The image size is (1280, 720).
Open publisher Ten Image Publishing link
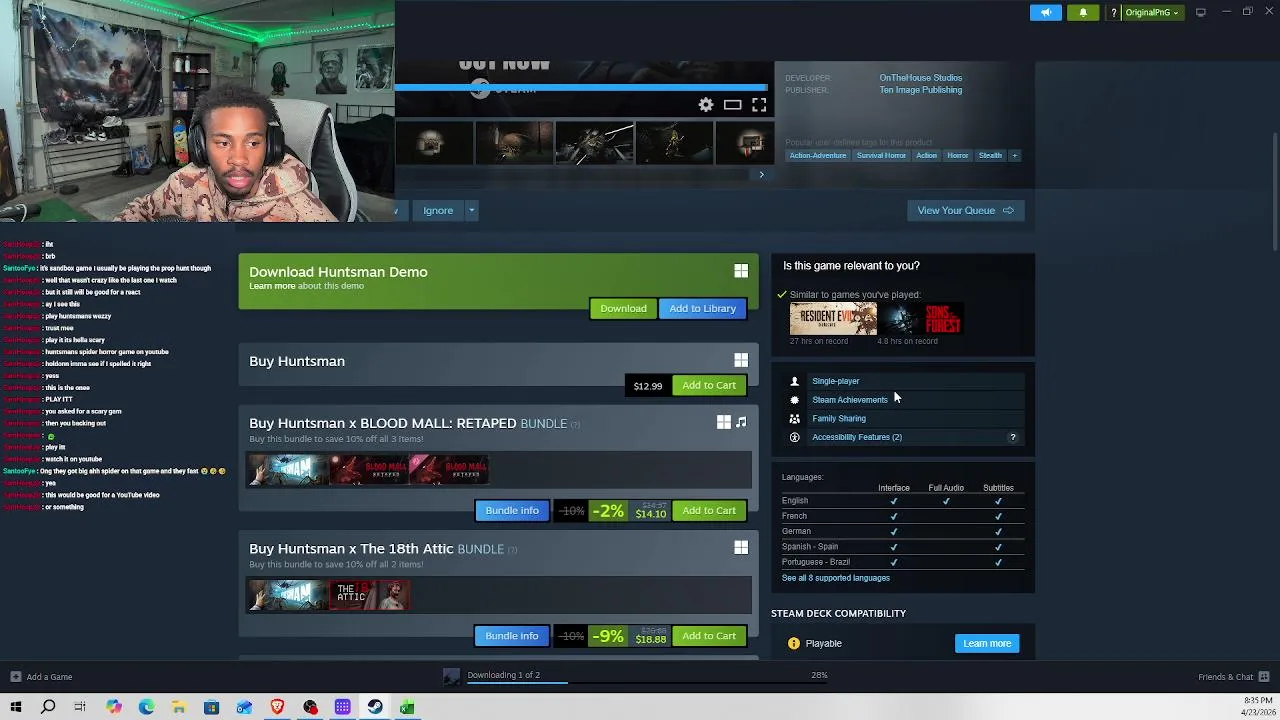click(x=920, y=90)
